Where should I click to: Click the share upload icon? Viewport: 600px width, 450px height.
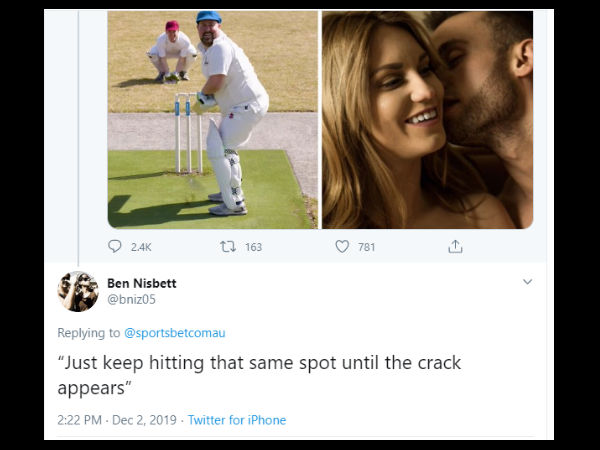[x=456, y=246]
